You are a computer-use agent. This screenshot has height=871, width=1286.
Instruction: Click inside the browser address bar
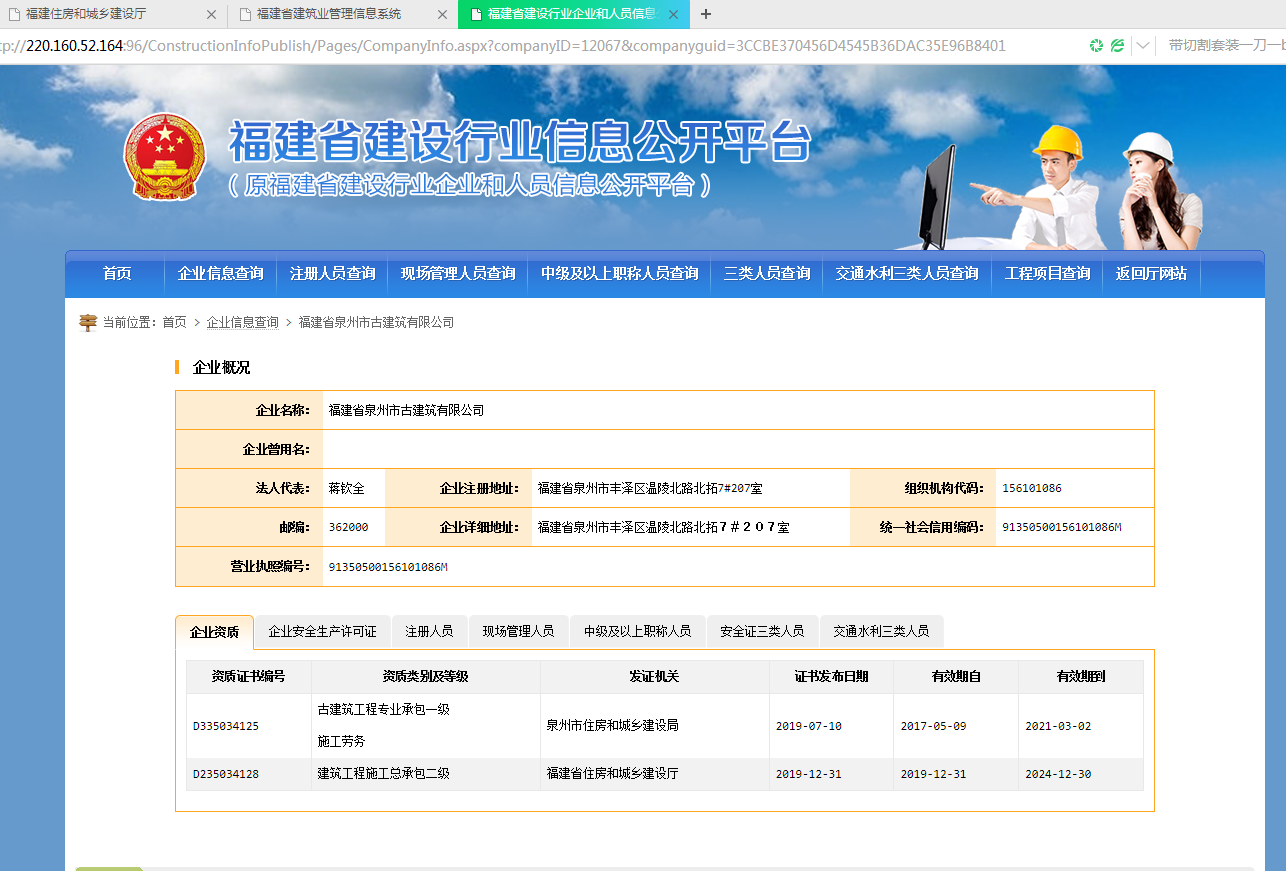[x=500, y=45]
